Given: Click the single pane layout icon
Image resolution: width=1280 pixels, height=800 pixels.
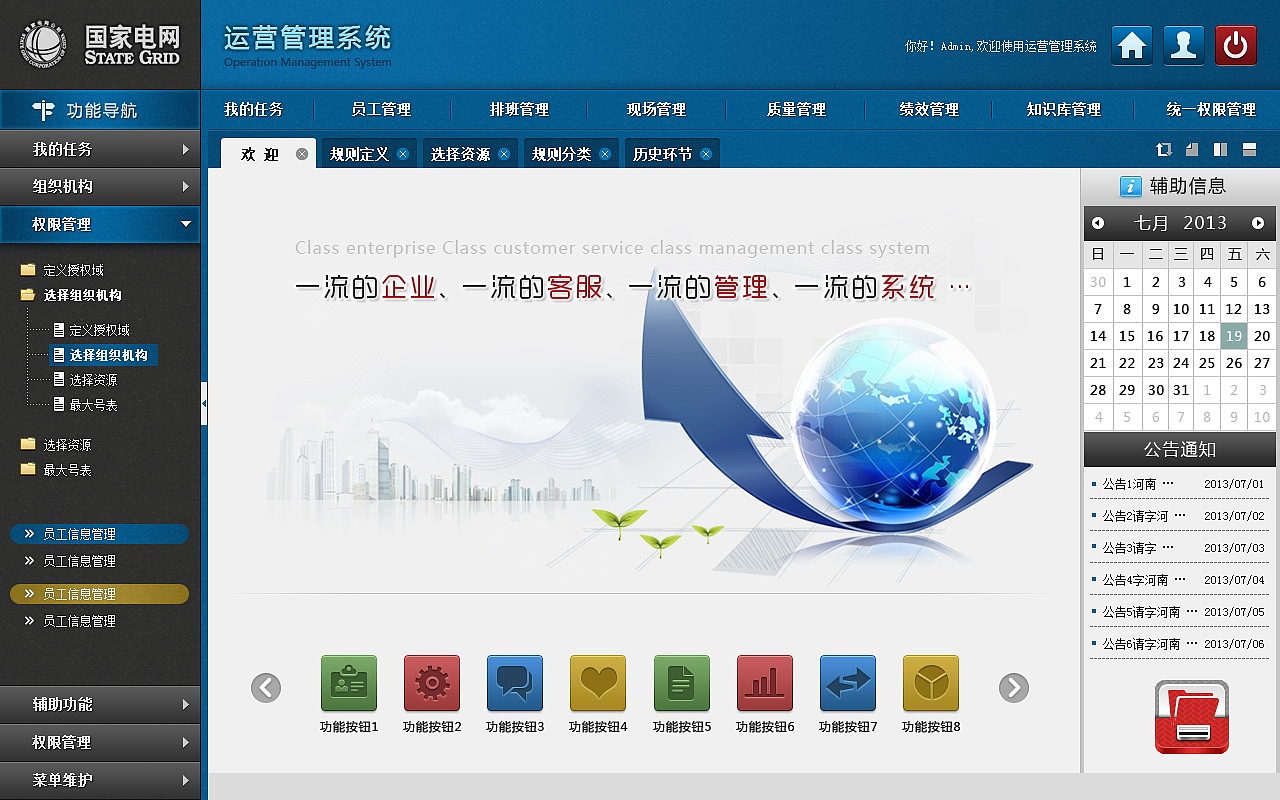Looking at the screenshot, I should click(1191, 150).
